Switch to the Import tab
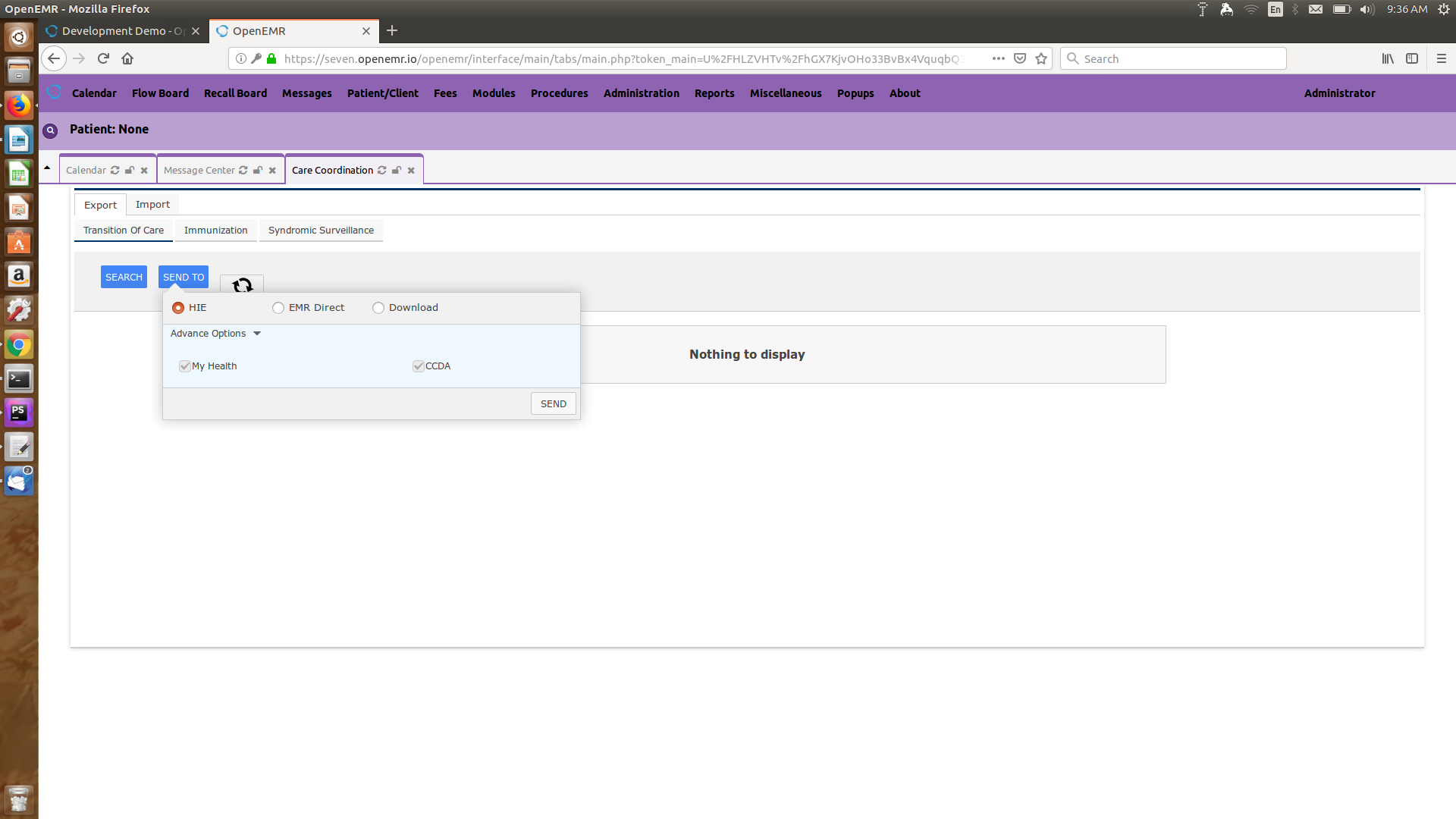 point(152,204)
